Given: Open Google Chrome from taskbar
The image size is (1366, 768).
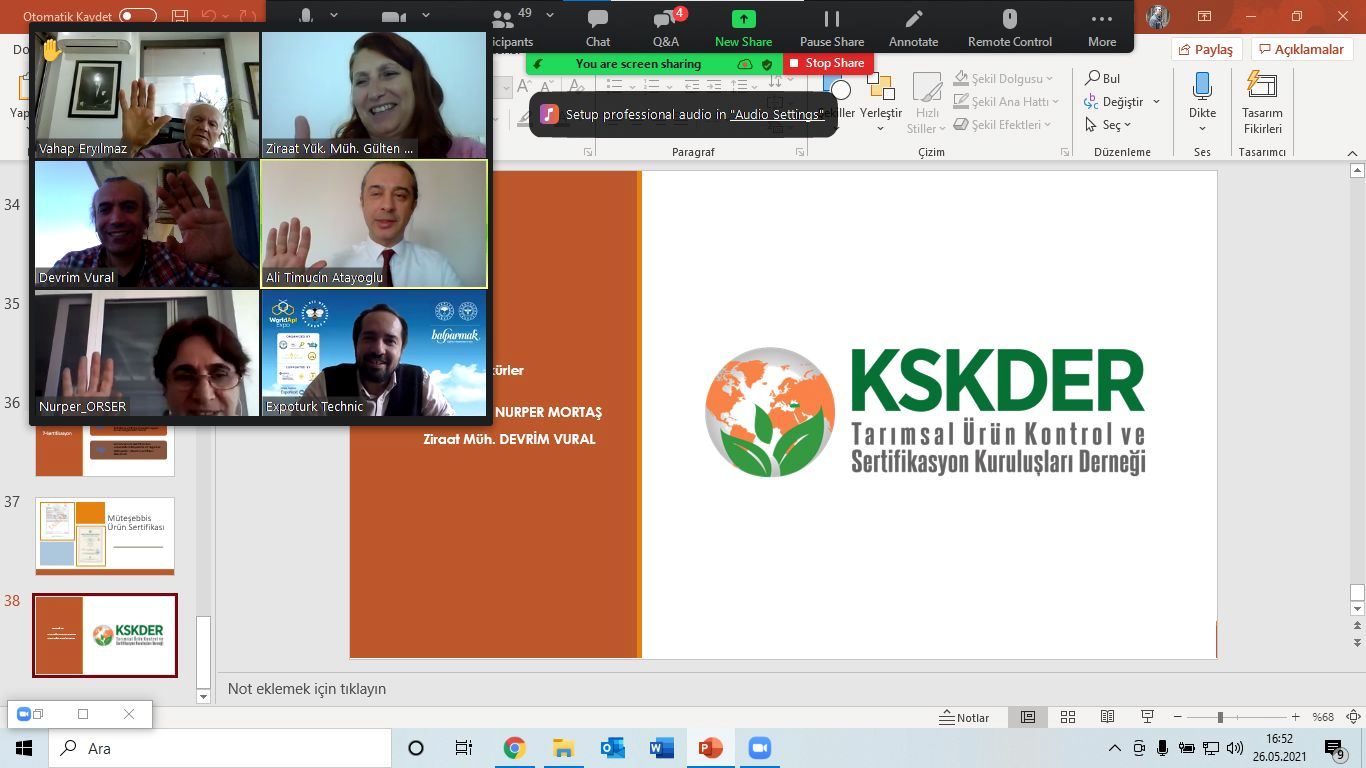Looking at the screenshot, I should [514, 748].
